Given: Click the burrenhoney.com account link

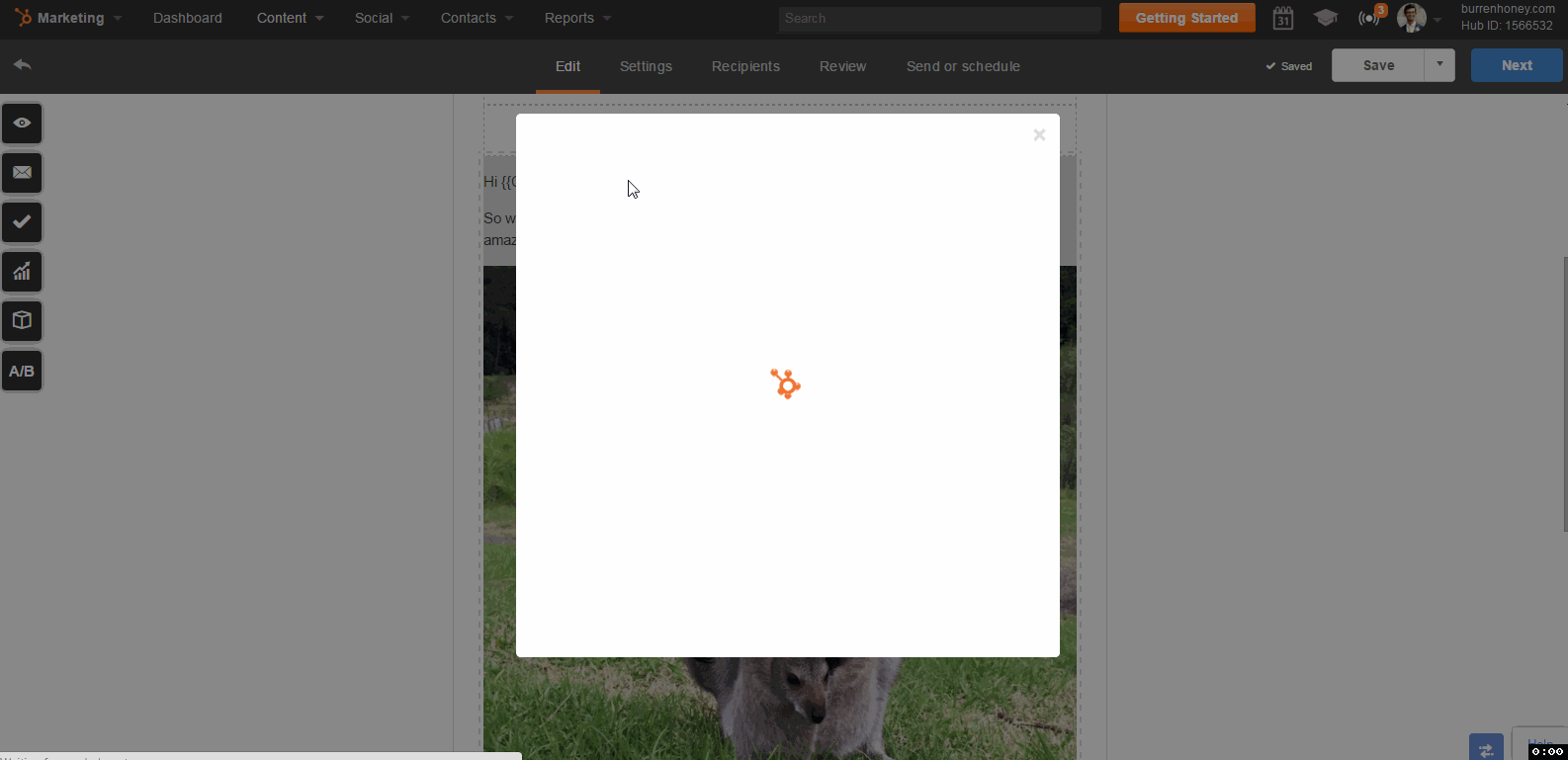Looking at the screenshot, I should coord(1508,9).
